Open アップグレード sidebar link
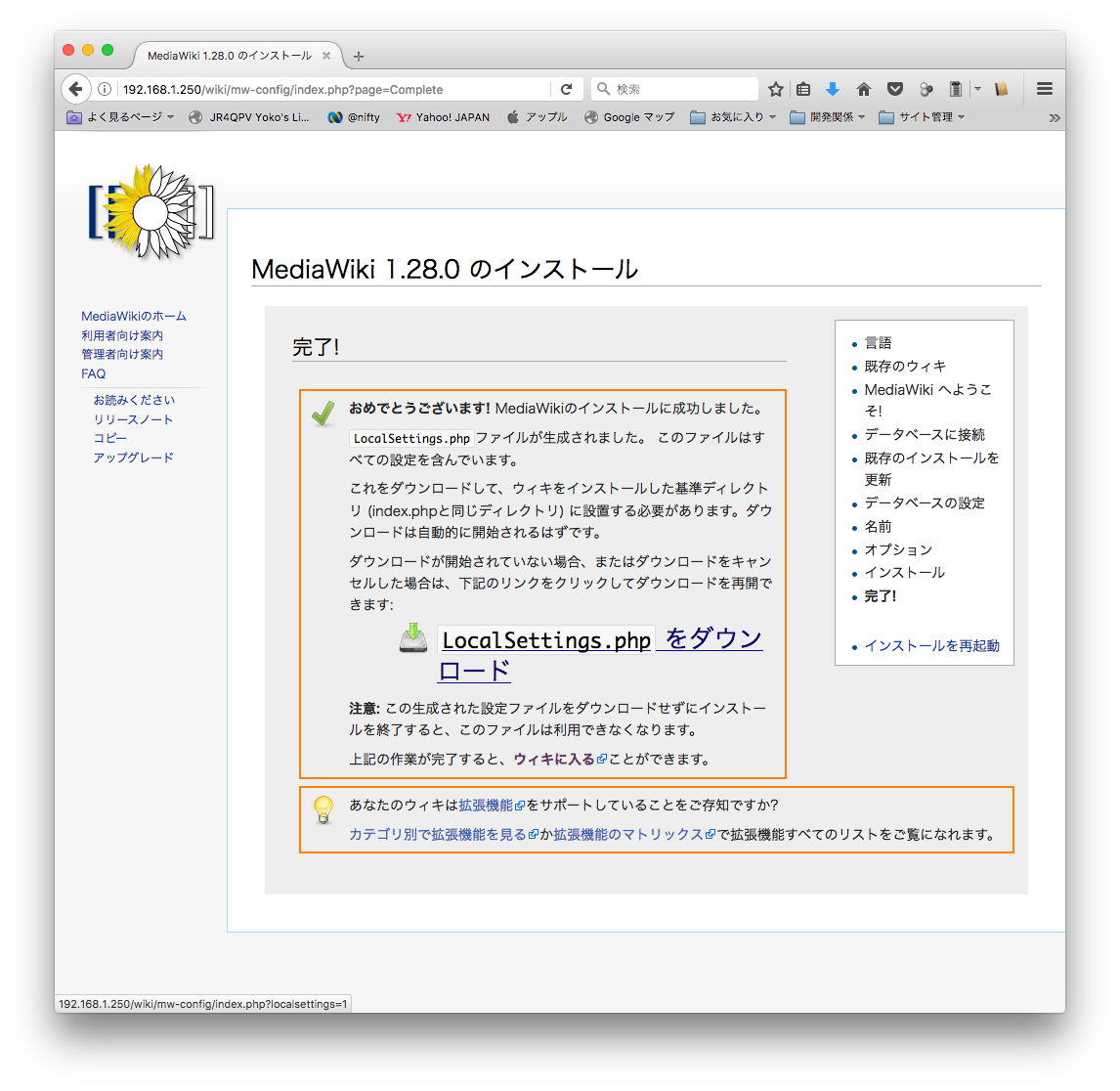This screenshot has width=1120, height=1091. point(134,458)
